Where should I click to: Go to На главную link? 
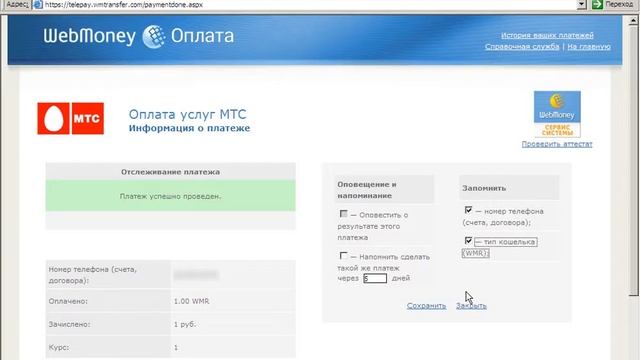point(589,47)
